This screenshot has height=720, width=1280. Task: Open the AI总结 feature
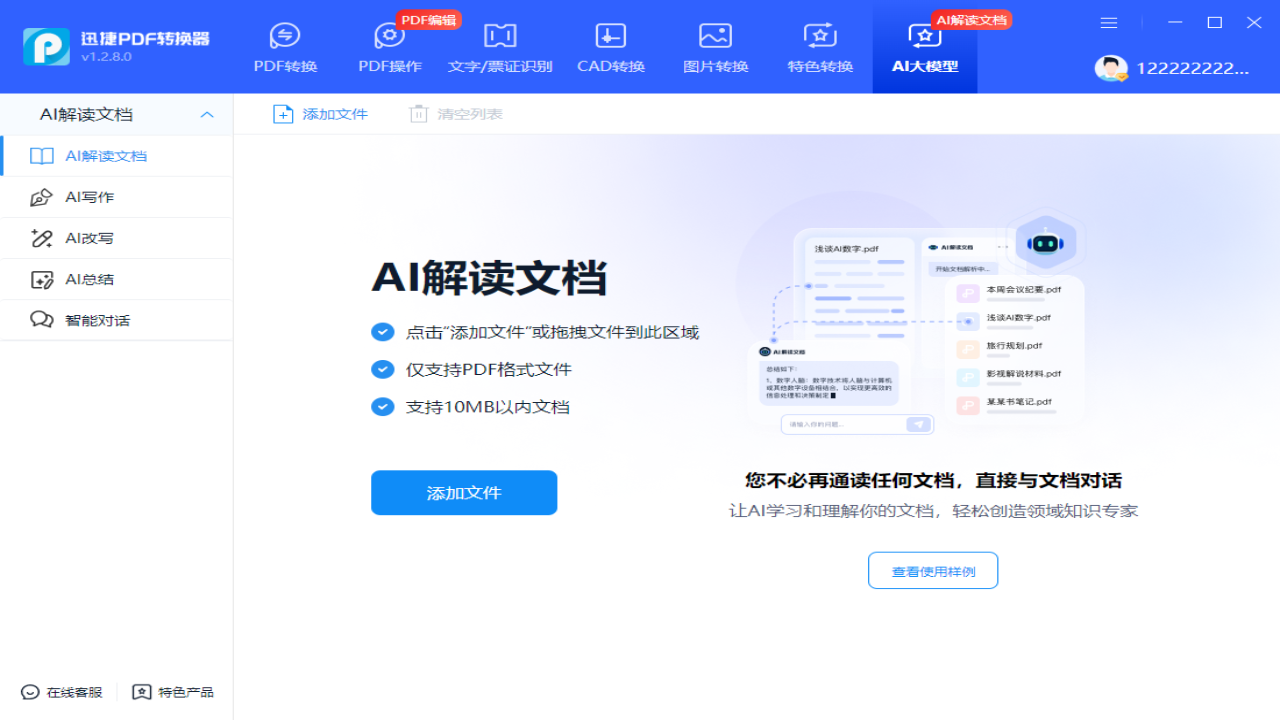[x=117, y=279]
